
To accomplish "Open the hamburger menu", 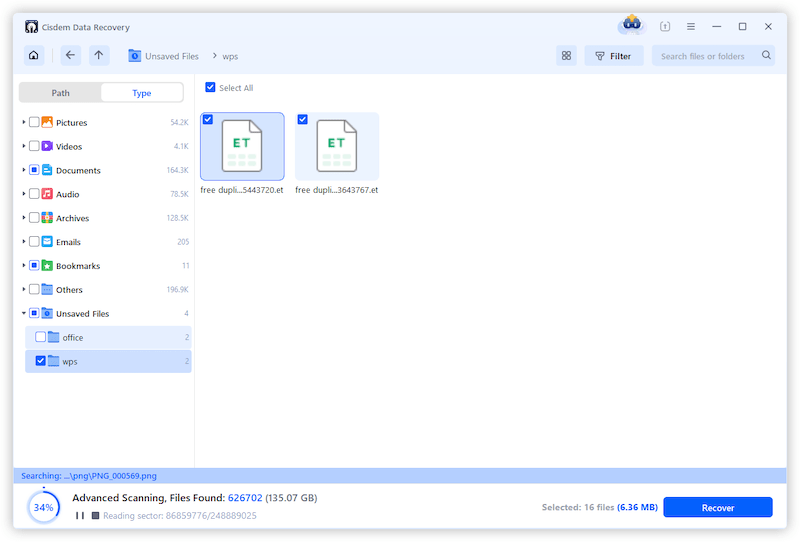I will [x=691, y=27].
